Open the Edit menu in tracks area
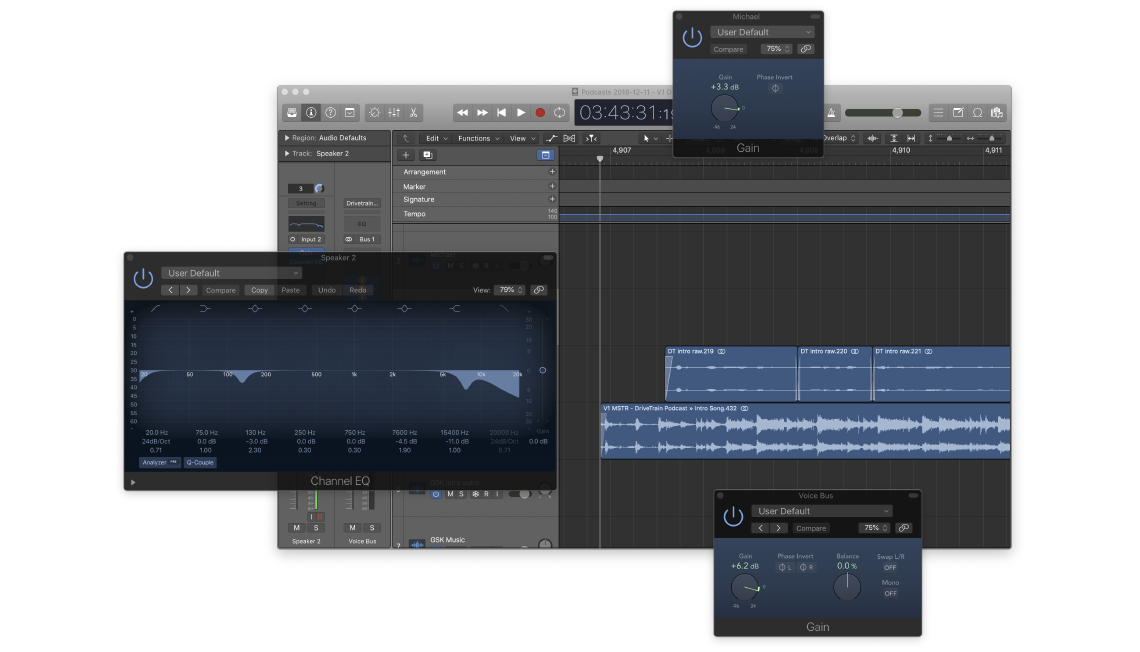 coord(435,139)
